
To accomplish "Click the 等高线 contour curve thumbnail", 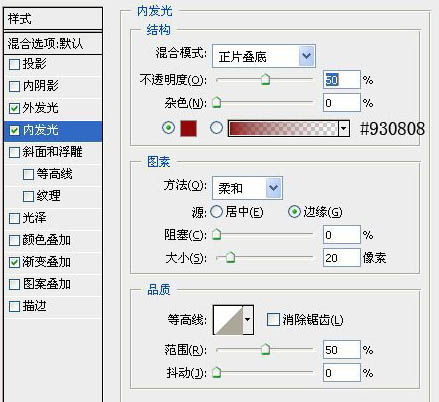I will [x=228, y=320].
